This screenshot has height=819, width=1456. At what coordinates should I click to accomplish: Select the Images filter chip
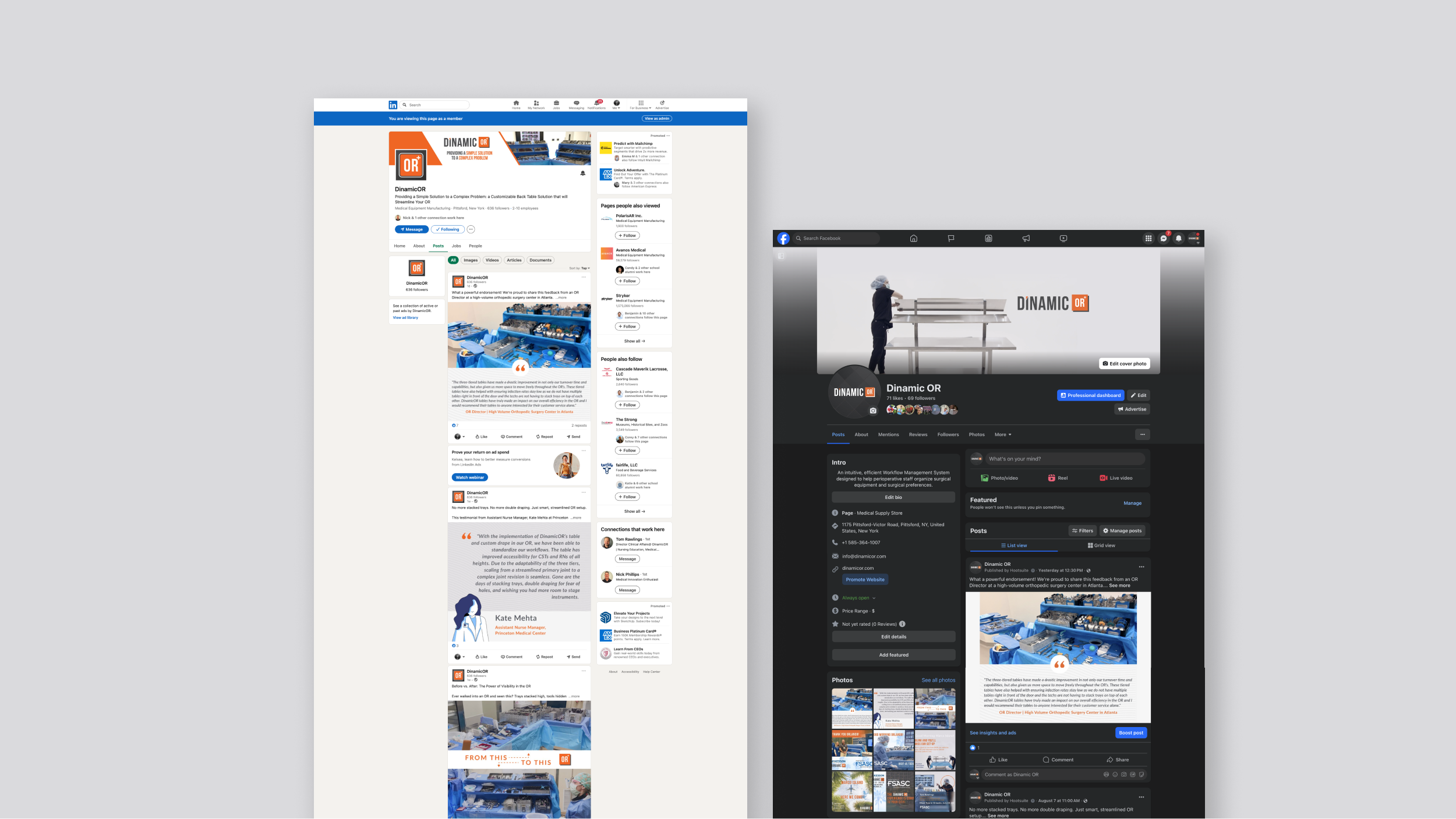pyautogui.click(x=471, y=260)
